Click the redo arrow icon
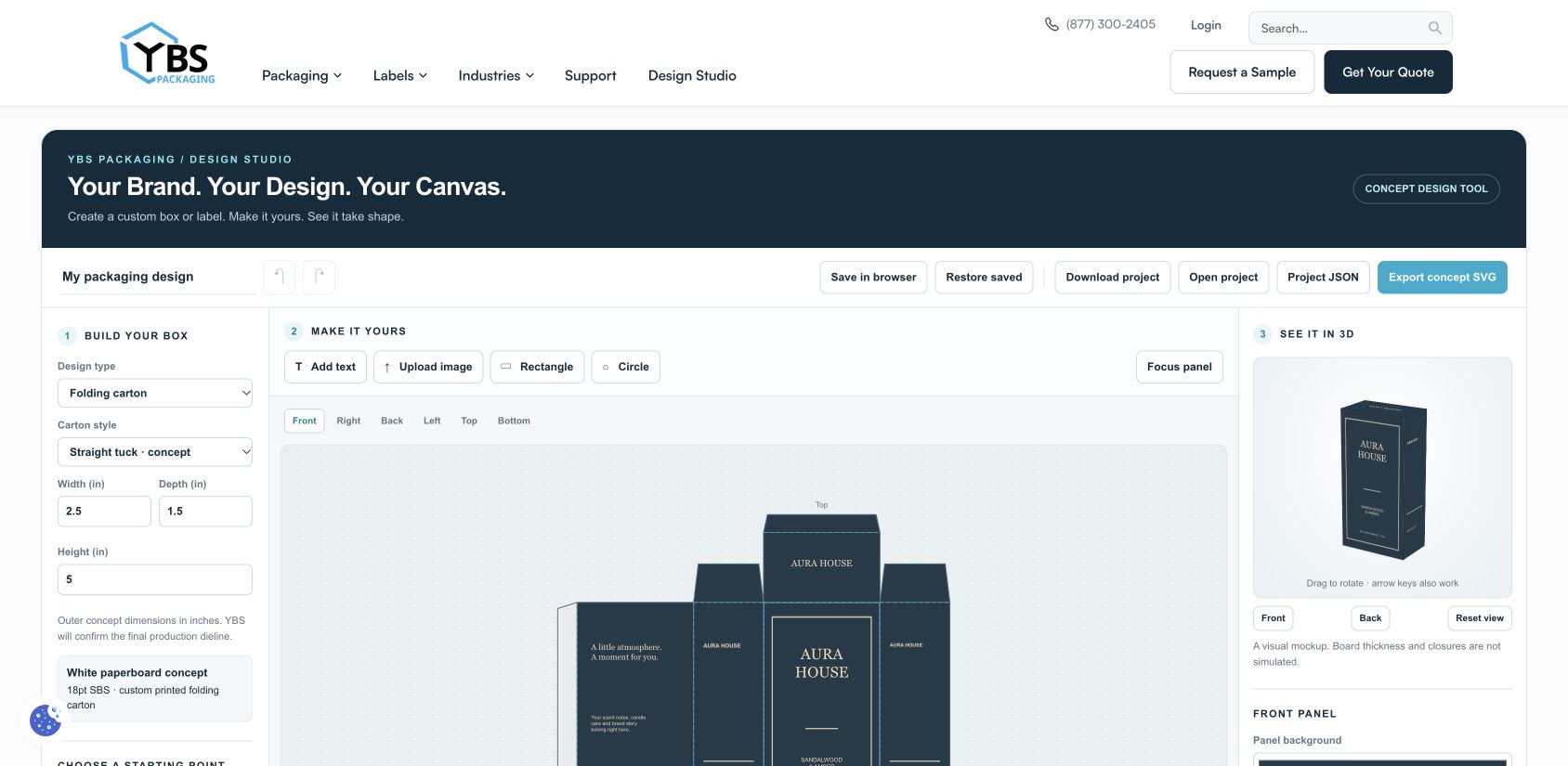 point(320,277)
